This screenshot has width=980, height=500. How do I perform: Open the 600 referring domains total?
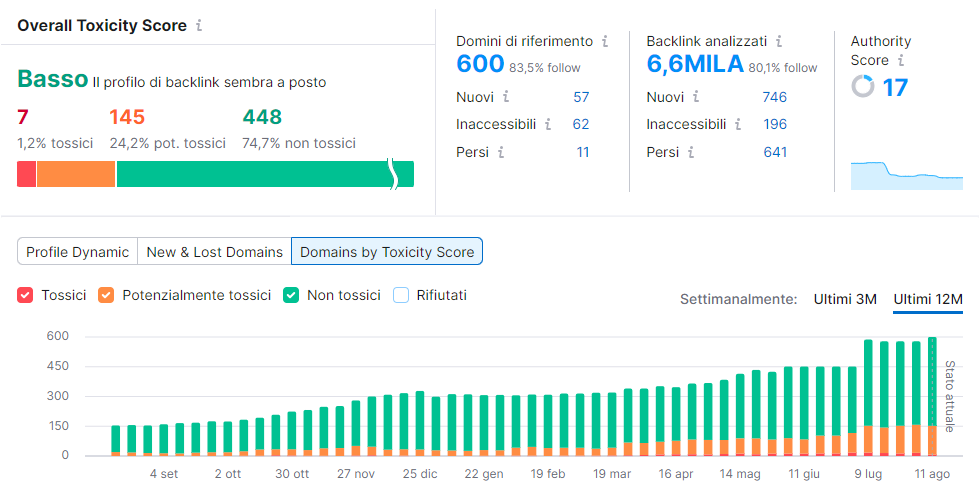click(480, 64)
